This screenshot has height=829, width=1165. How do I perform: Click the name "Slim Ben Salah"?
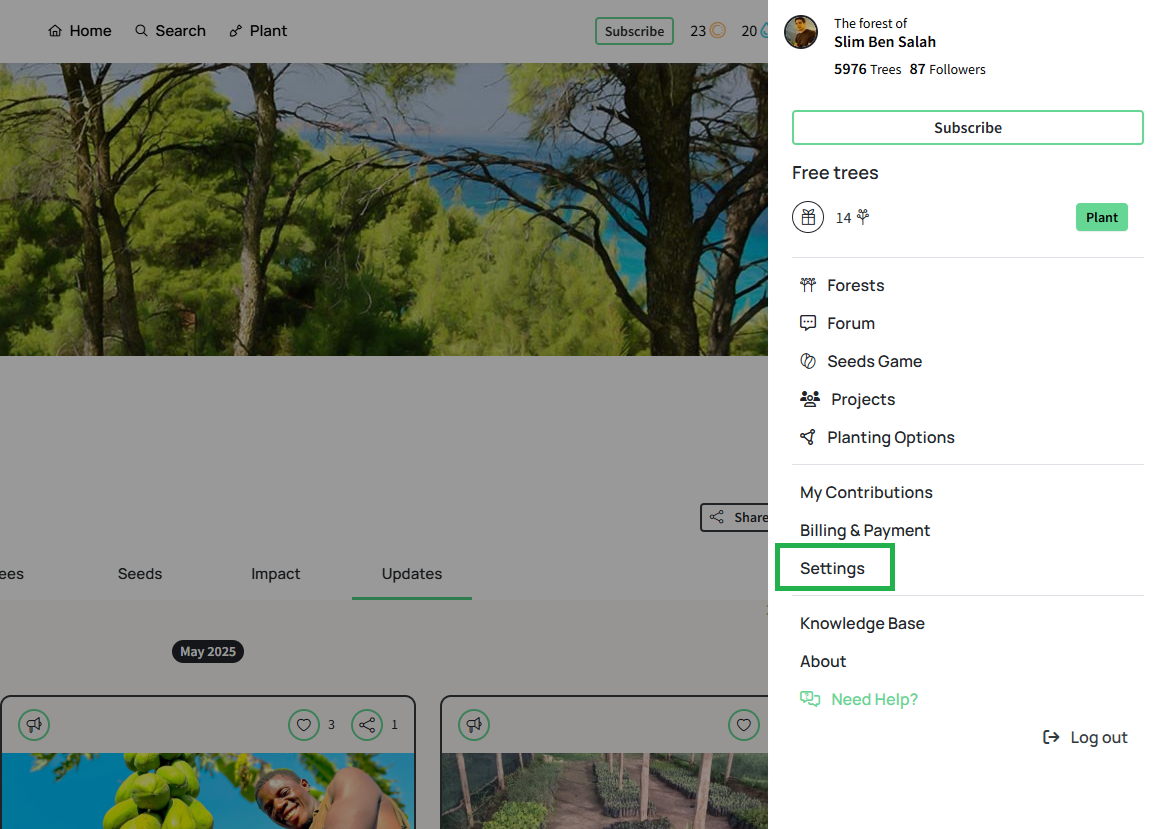pyautogui.click(x=884, y=42)
